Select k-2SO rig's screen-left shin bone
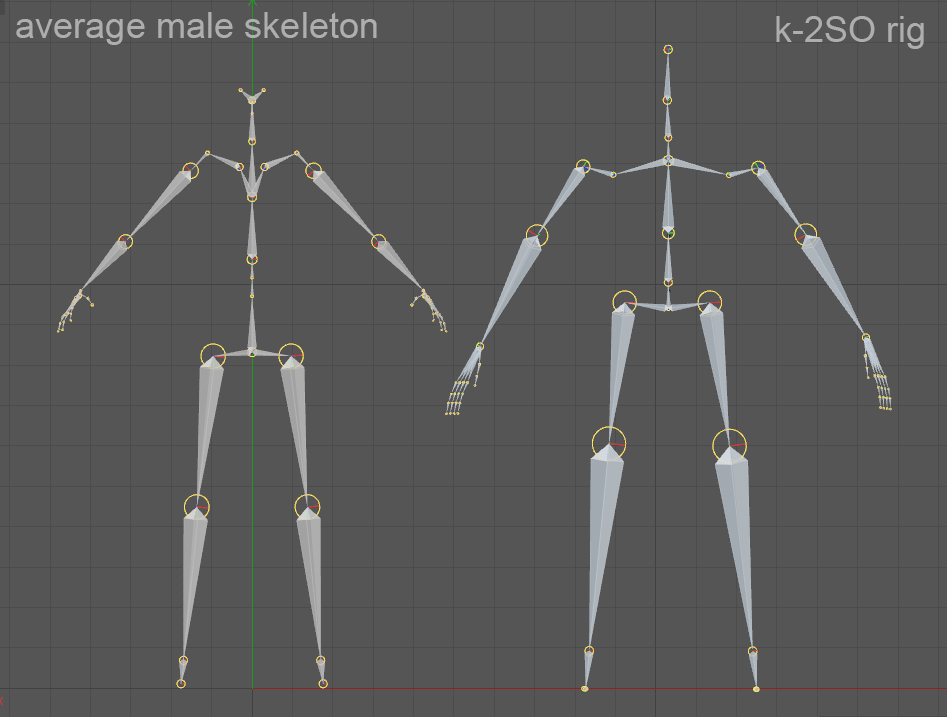The width and height of the screenshot is (947, 717). coord(600,550)
